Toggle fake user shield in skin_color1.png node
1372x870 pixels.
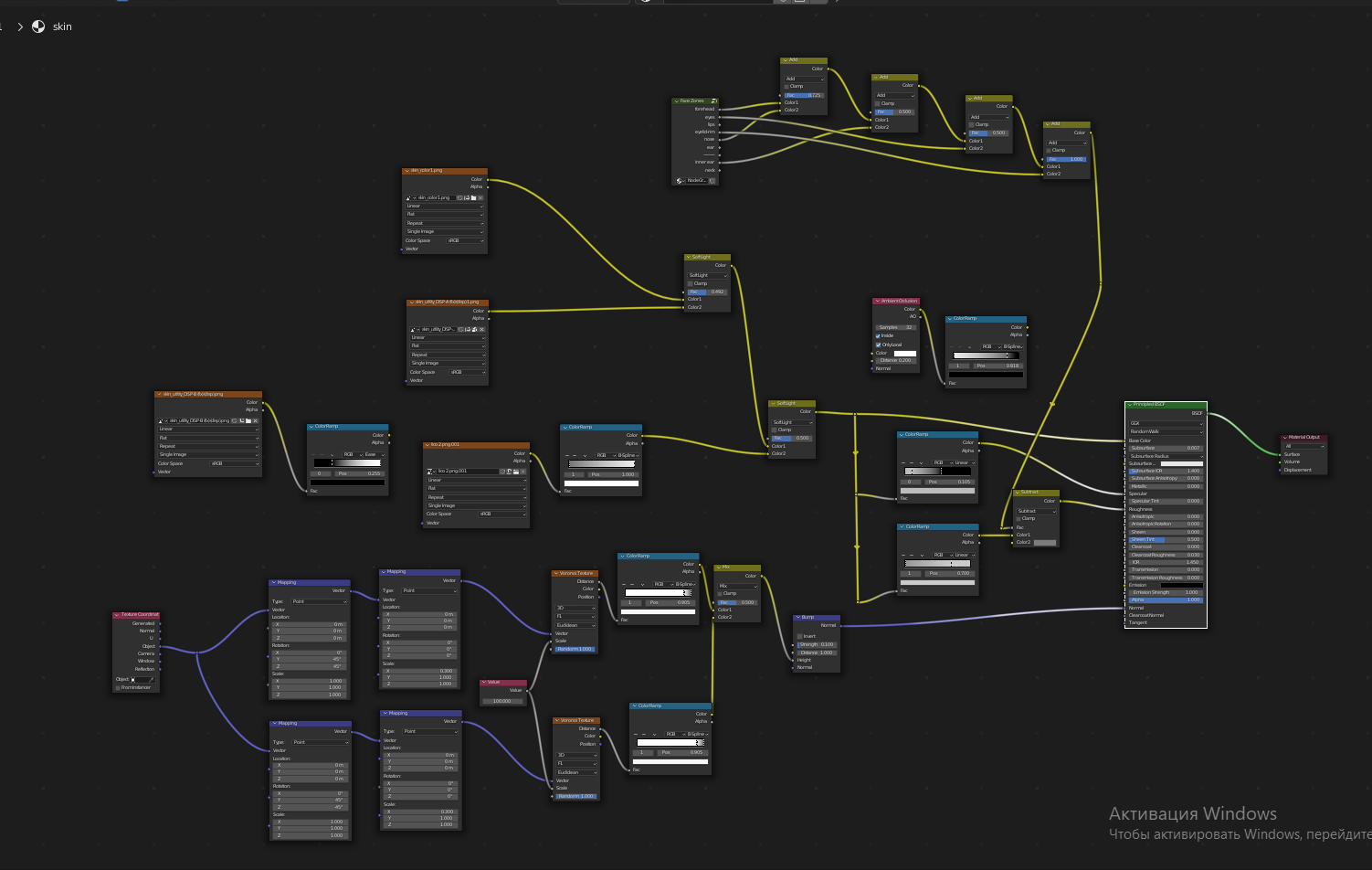tap(460, 197)
